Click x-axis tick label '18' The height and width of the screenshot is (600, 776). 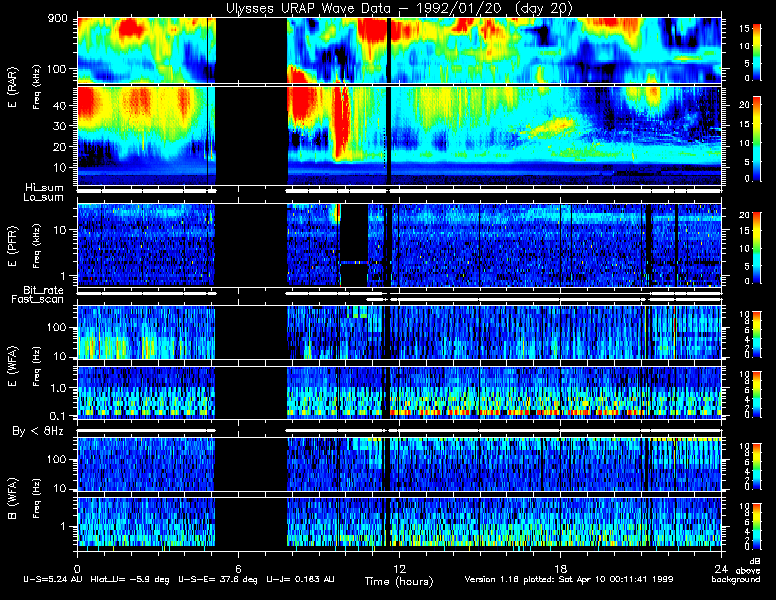tap(560, 568)
